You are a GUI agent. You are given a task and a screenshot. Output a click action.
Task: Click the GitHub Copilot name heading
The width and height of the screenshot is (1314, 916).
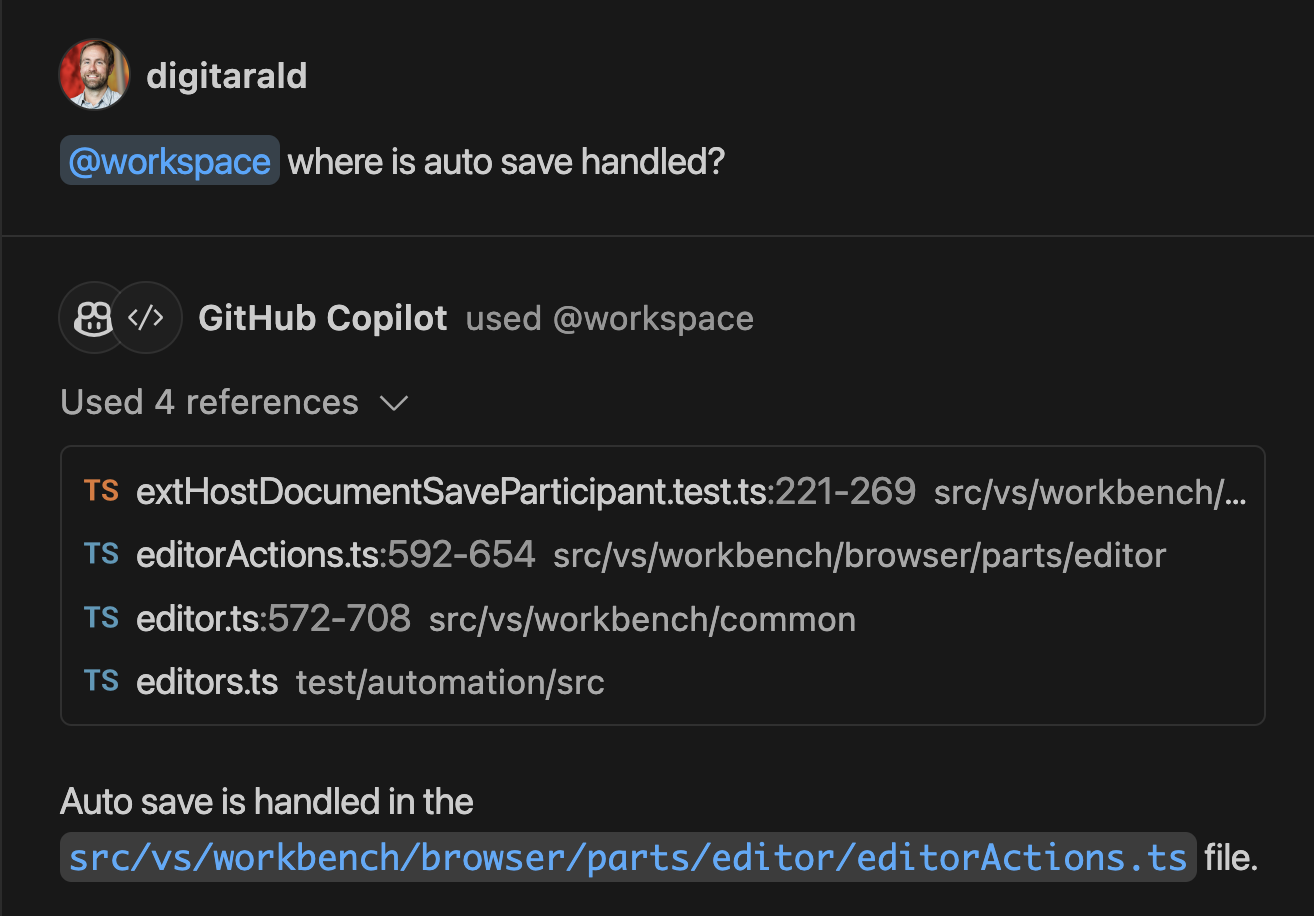coord(322,318)
